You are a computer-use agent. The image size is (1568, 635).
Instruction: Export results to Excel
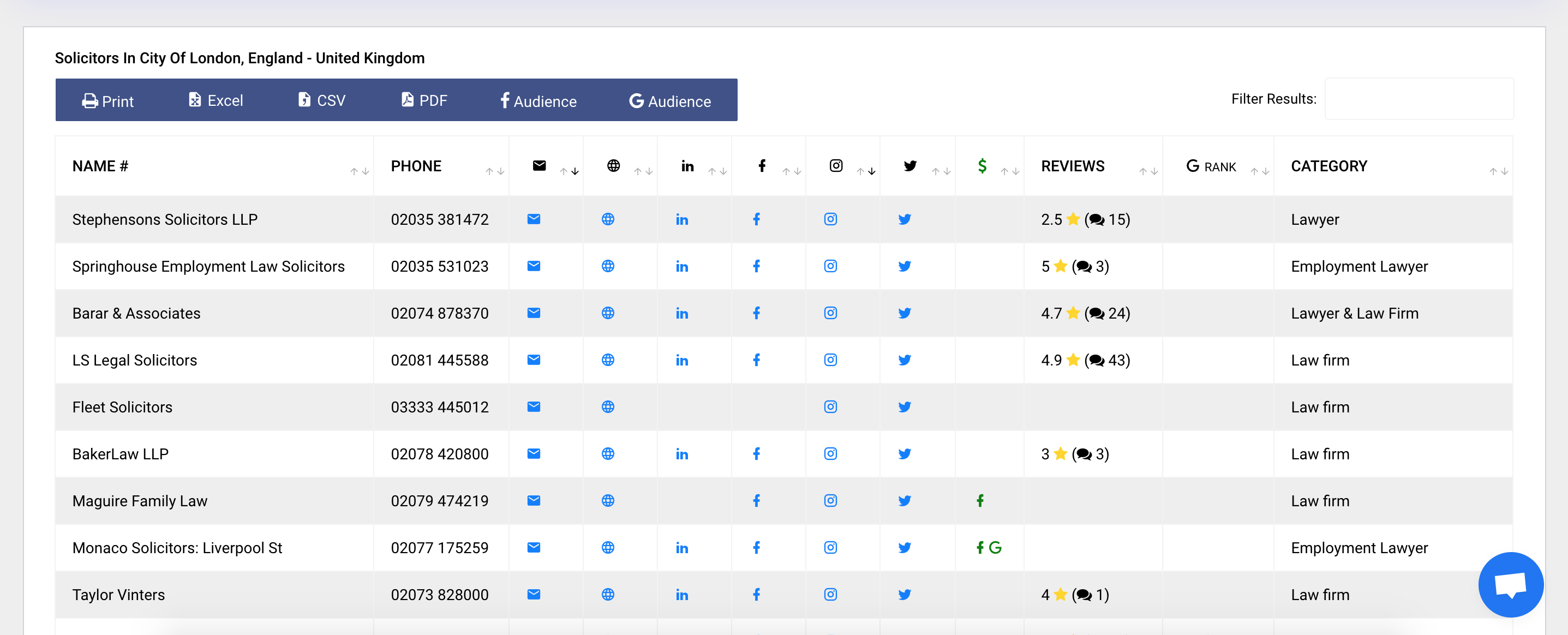(216, 100)
